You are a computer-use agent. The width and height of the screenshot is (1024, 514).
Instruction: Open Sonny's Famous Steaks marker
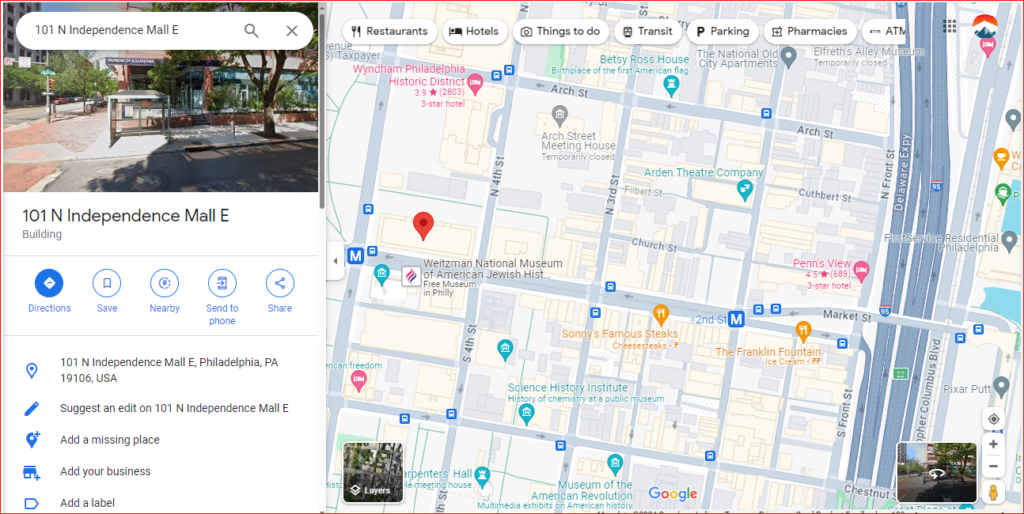pos(661,315)
